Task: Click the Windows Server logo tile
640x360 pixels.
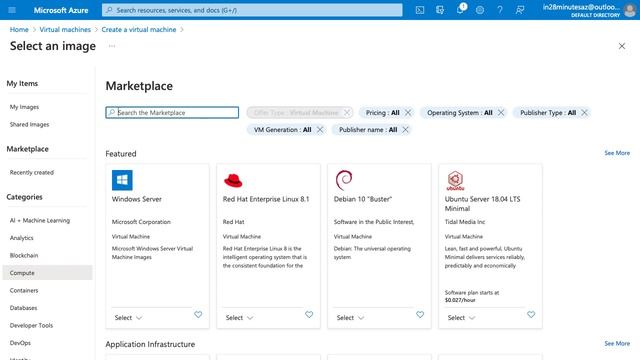Action: 122,180
